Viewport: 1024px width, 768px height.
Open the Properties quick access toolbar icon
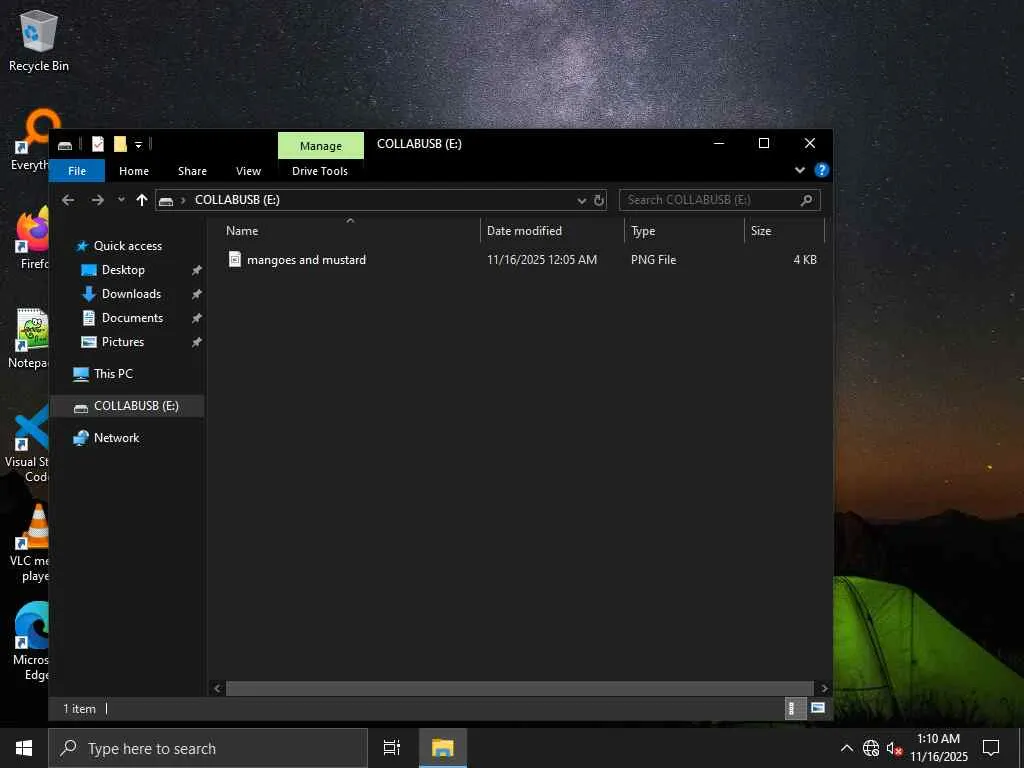pyautogui.click(x=98, y=144)
